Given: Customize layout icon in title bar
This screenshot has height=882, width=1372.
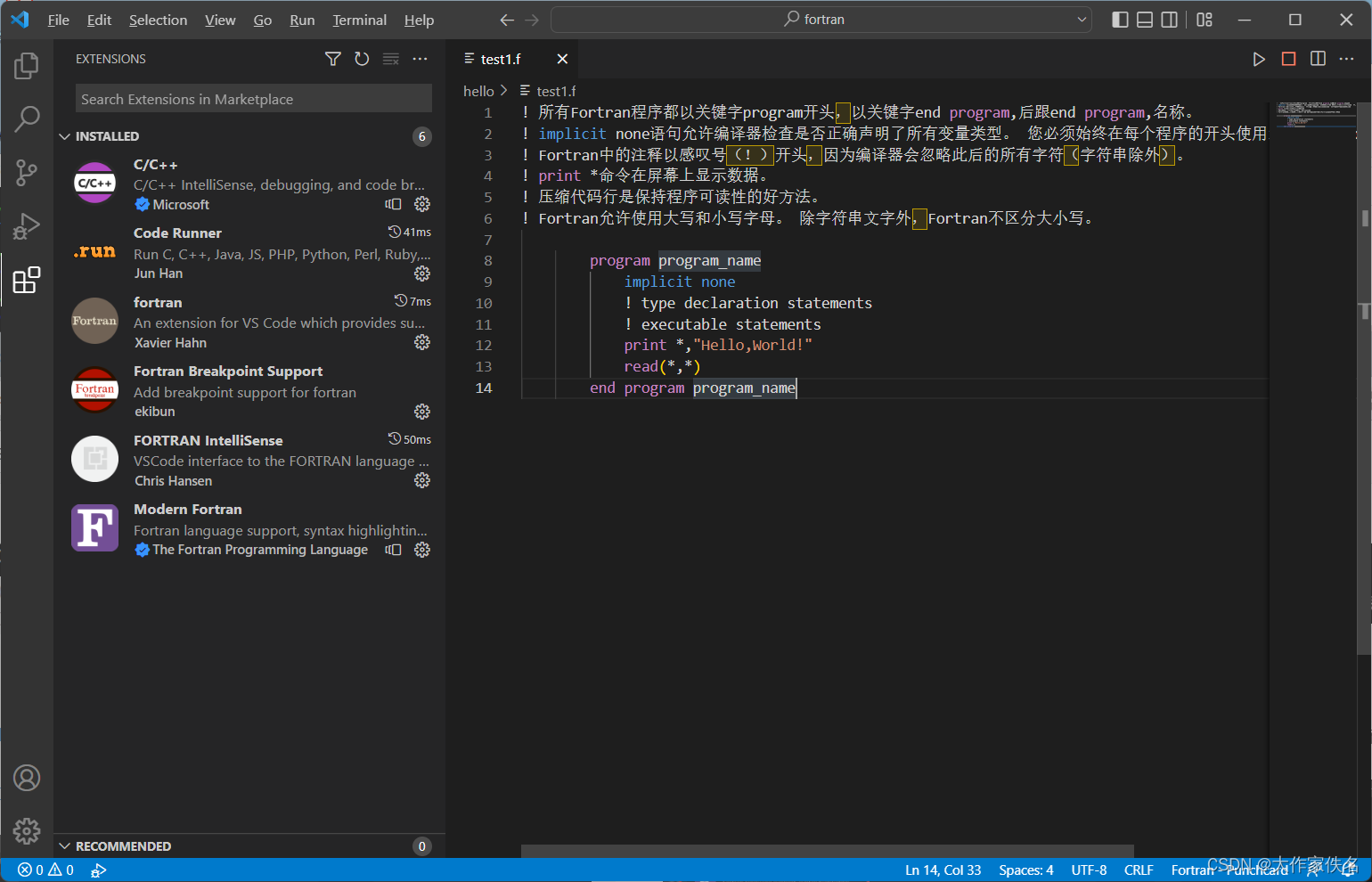Looking at the screenshot, I should tap(1205, 20).
